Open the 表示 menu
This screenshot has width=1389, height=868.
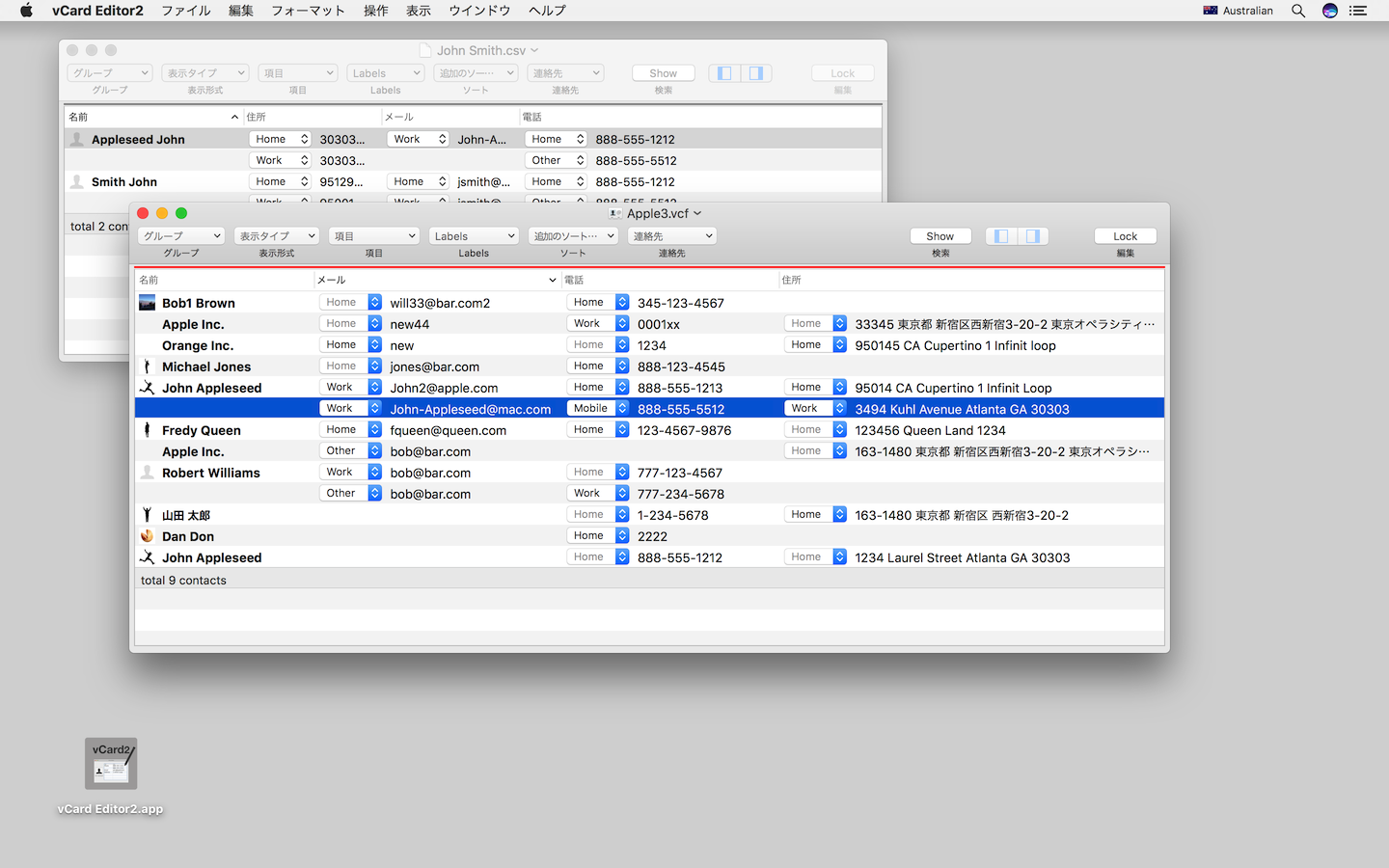pyautogui.click(x=419, y=11)
